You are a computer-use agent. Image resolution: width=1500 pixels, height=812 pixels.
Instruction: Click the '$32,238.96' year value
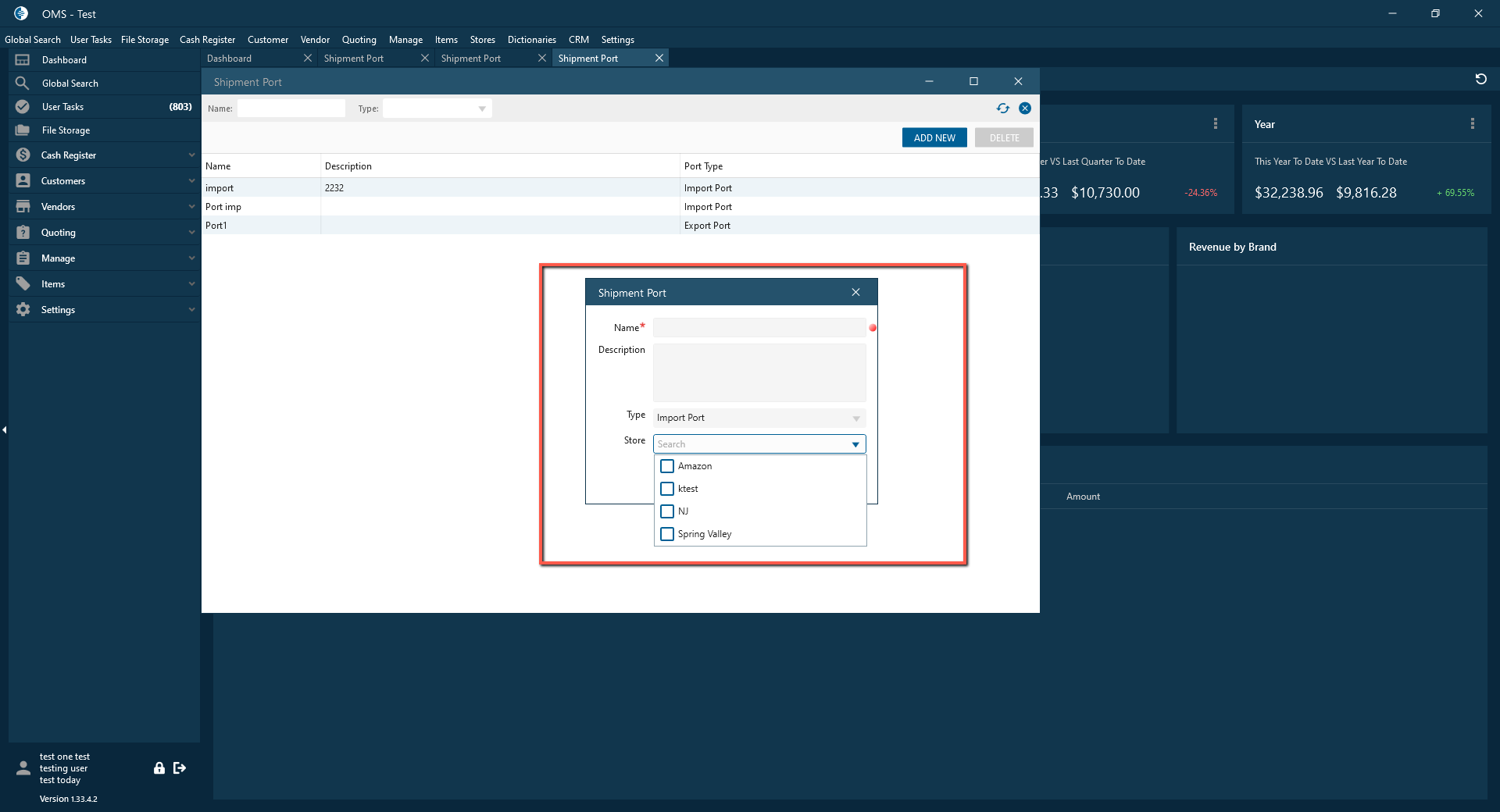1289,193
